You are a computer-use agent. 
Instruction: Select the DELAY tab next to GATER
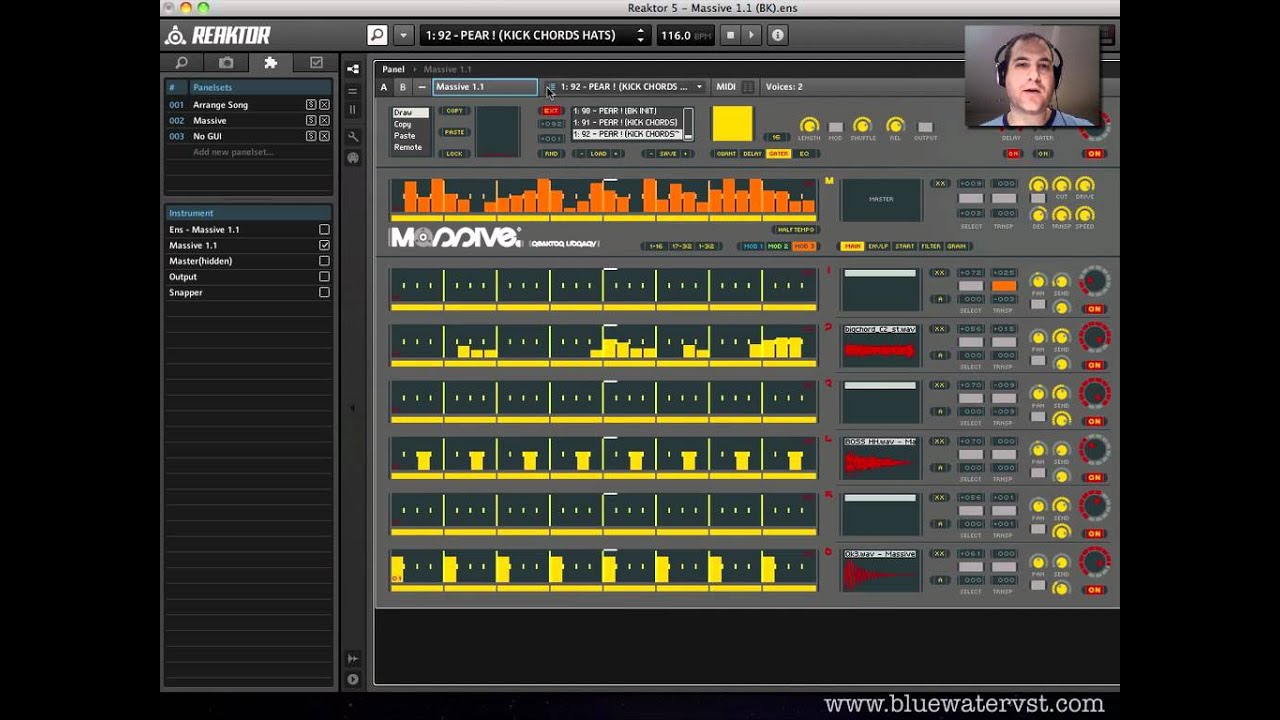point(752,154)
